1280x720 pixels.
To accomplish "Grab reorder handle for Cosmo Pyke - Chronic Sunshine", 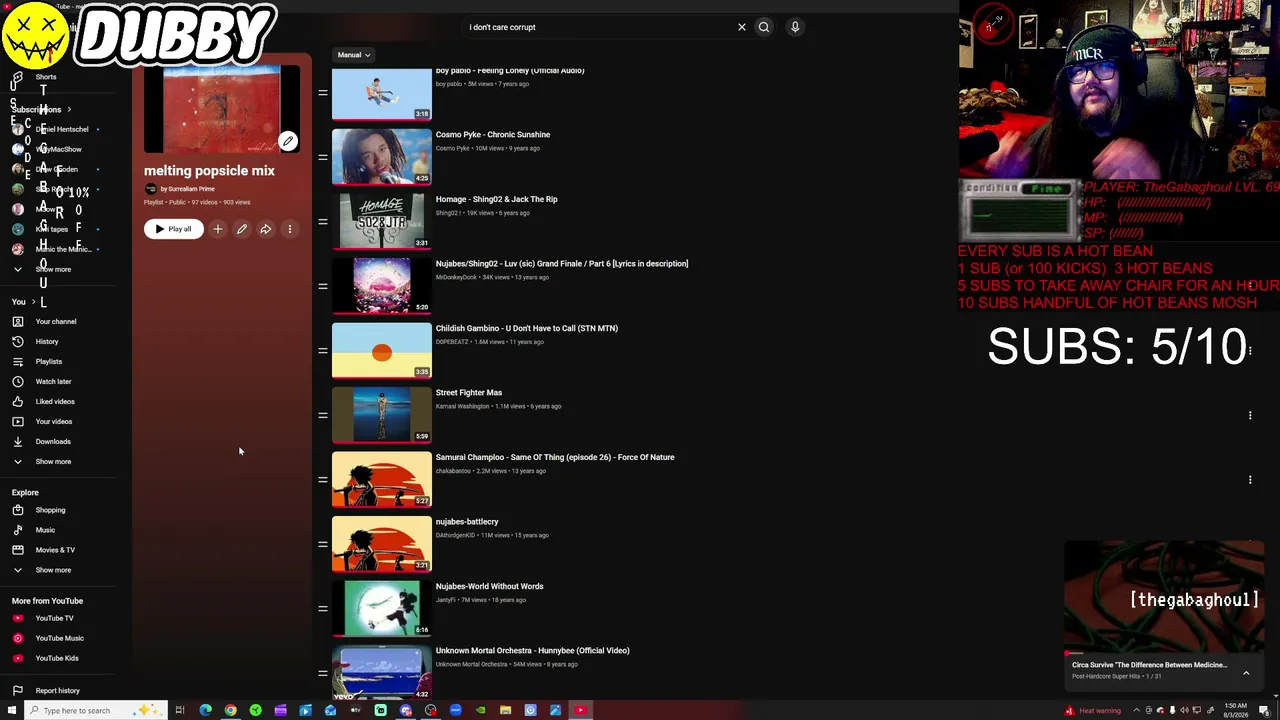I will pos(323,157).
